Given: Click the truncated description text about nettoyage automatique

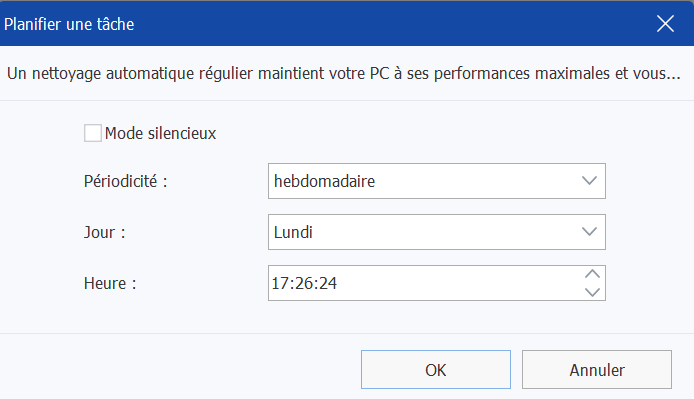Looking at the screenshot, I should pos(343,74).
